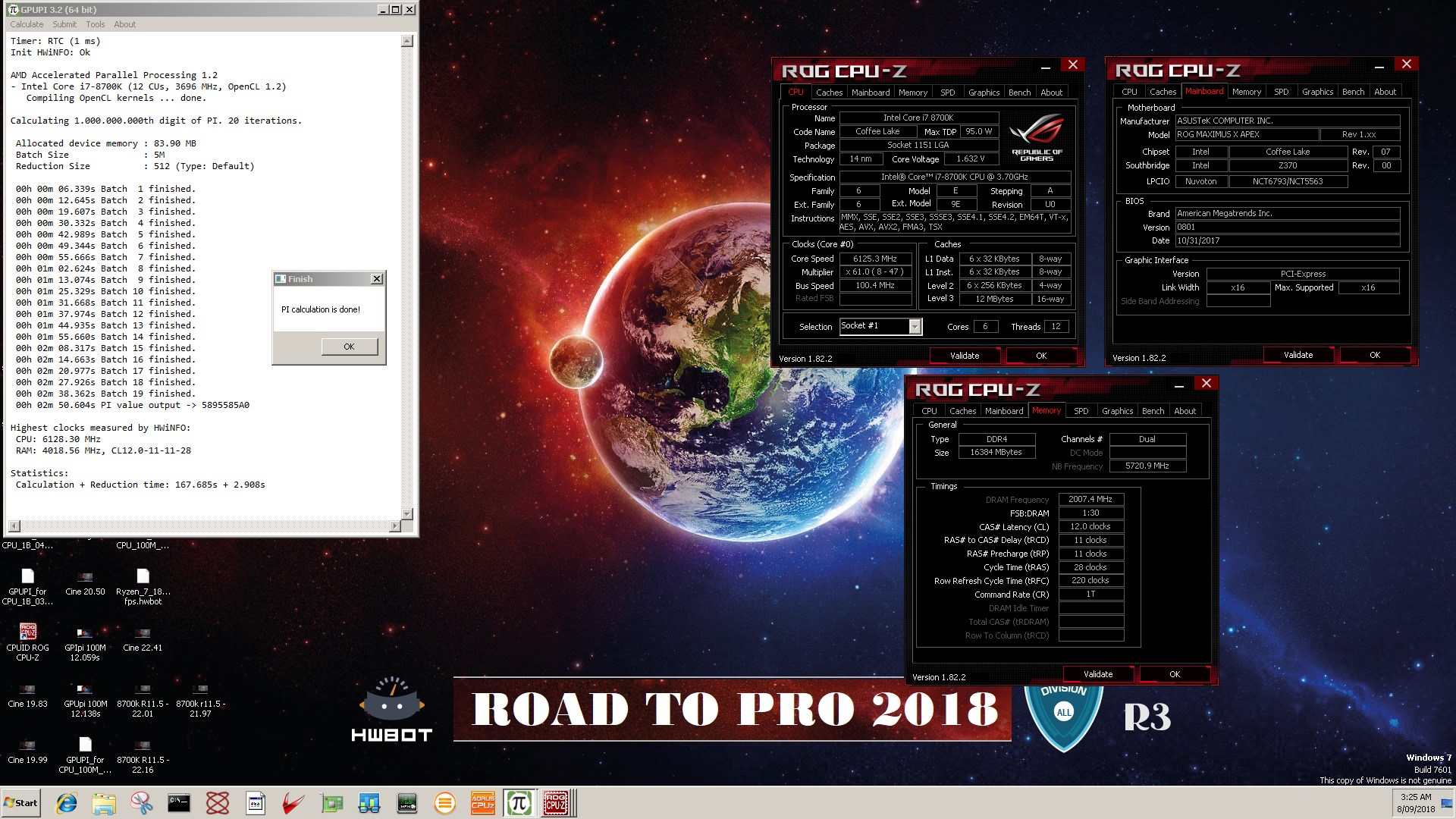Click GPUPI vertical scrollbar down arrow
Image resolution: width=1456 pixels, height=819 pixels.
coord(407,514)
